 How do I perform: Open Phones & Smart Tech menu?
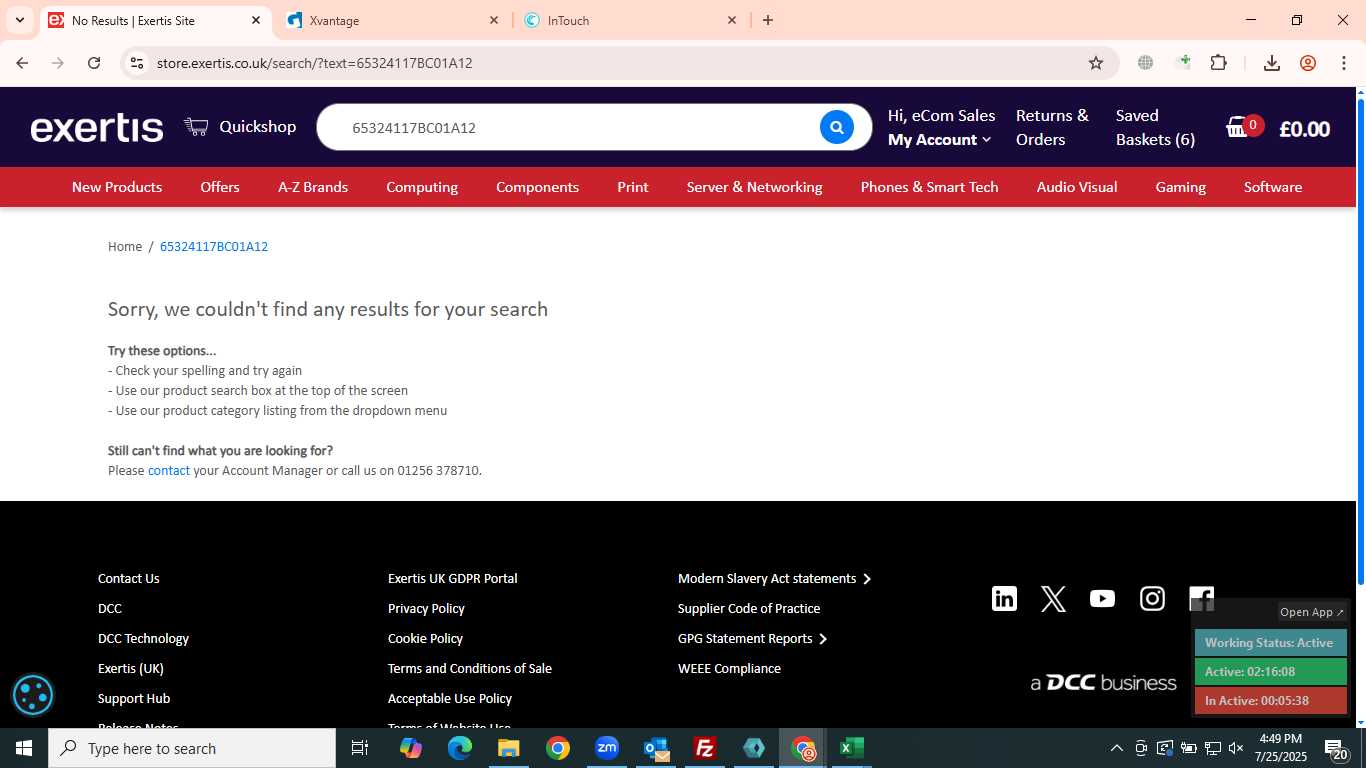click(930, 187)
